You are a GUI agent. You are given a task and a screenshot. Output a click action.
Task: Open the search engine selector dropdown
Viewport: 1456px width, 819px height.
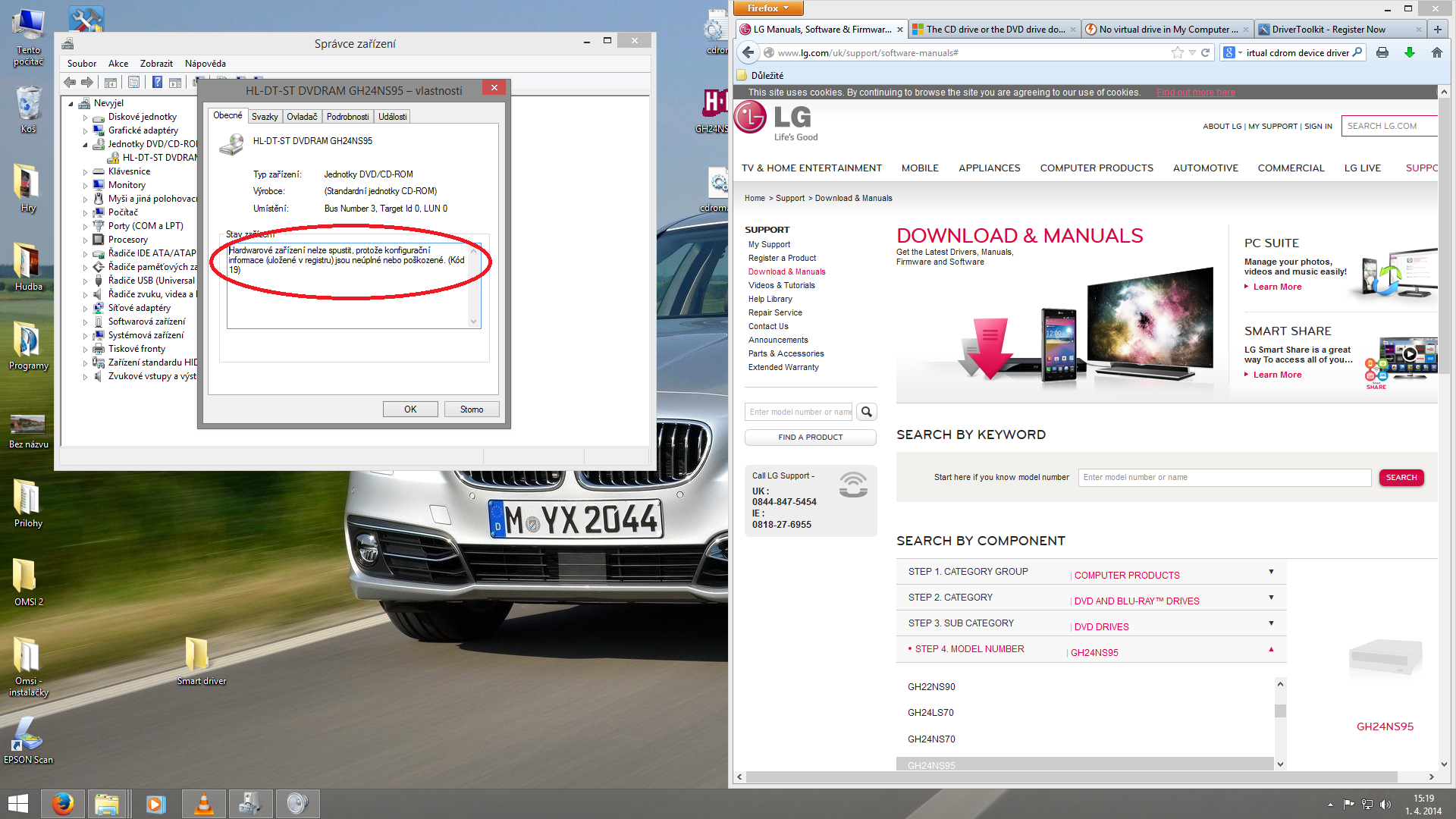tap(1232, 52)
